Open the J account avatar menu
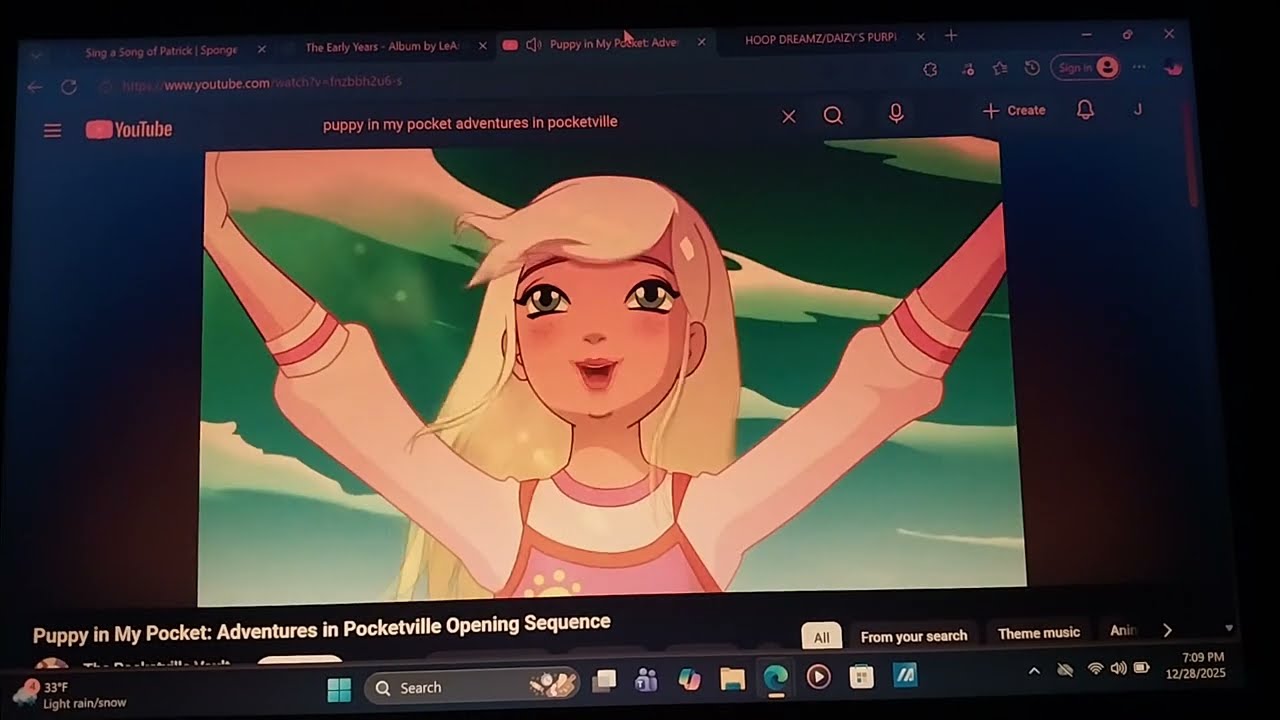The height and width of the screenshot is (720, 1280). tap(1137, 109)
